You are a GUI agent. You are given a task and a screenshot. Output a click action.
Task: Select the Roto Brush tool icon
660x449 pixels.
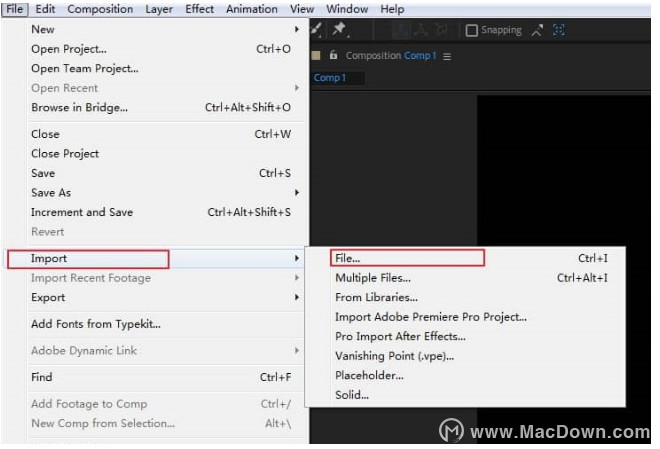[316, 29]
